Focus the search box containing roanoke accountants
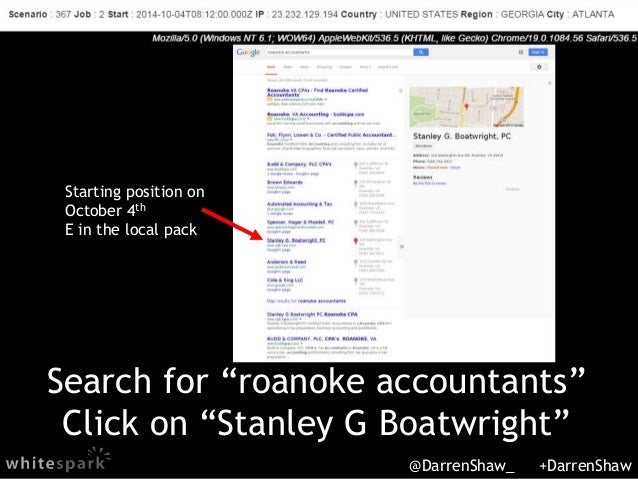This screenshot has height=479, width=638. [x=339, y=52]
